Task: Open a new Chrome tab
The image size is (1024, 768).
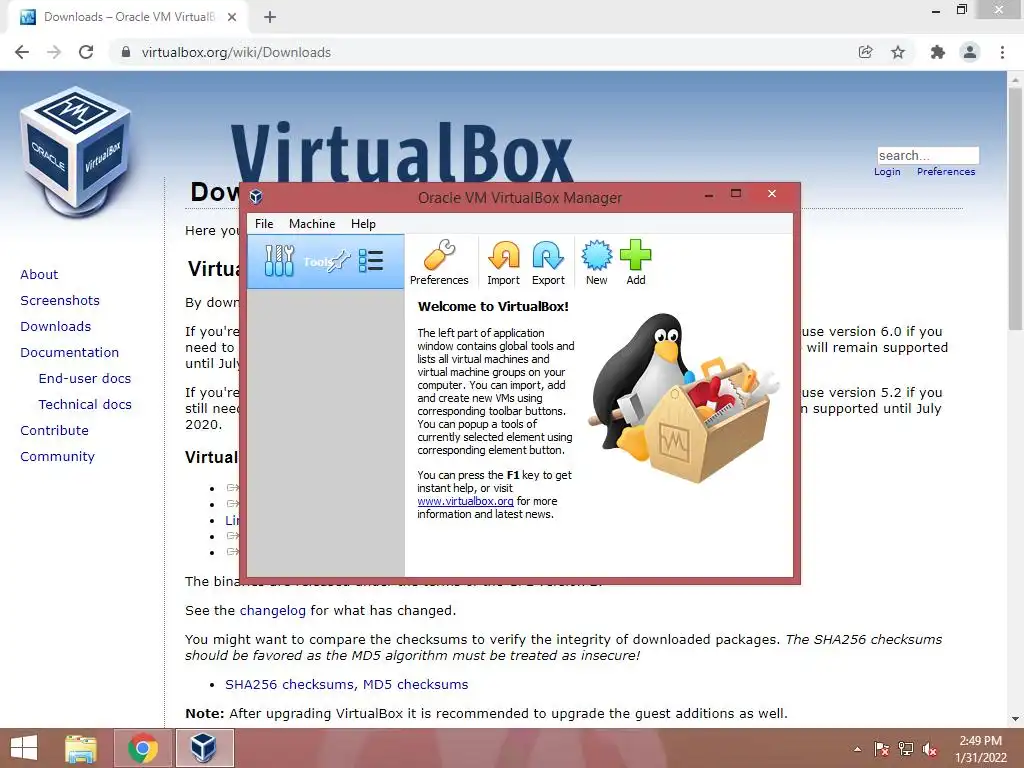Action: coord(270,17)
